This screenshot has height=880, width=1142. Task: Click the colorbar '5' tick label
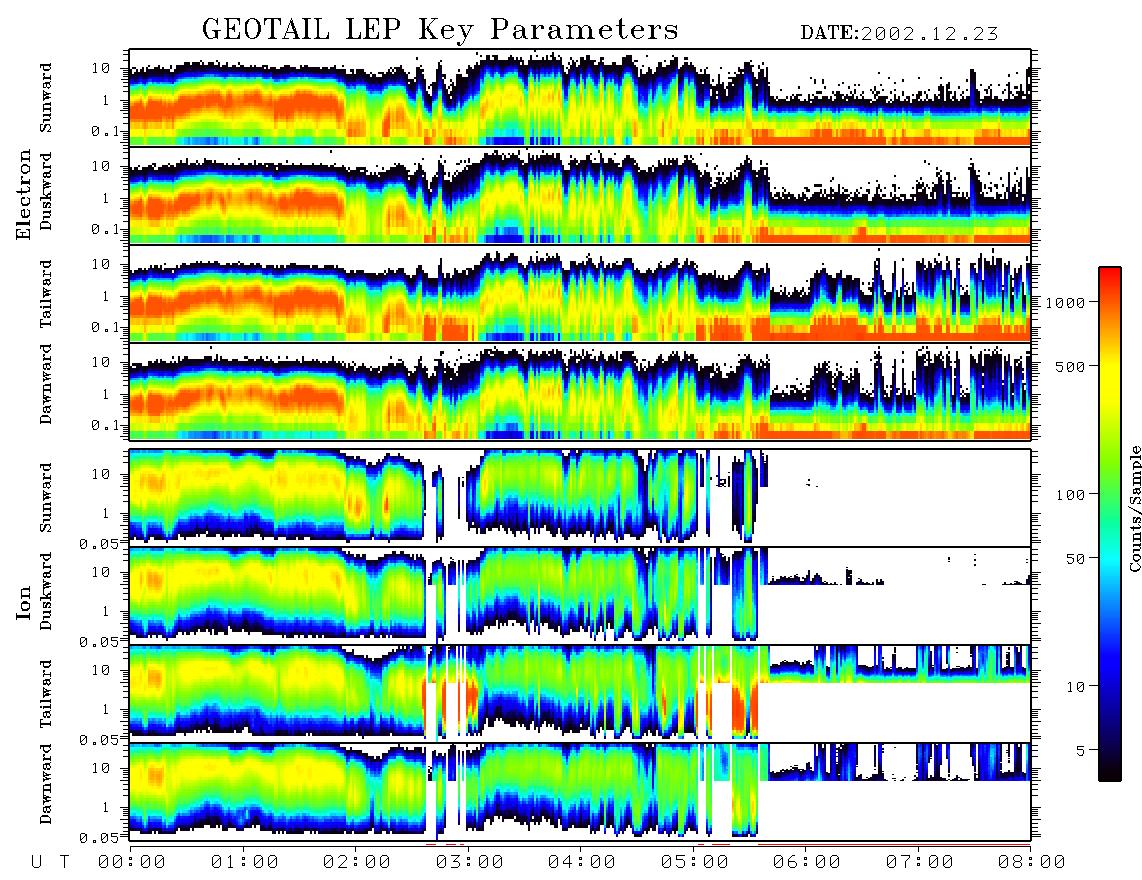coord(1080,751)
